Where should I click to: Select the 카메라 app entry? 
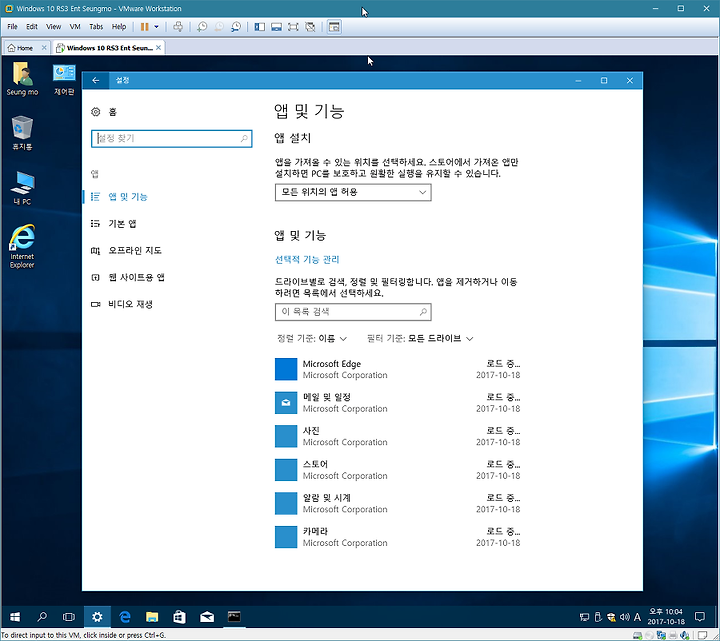[398, 537]
